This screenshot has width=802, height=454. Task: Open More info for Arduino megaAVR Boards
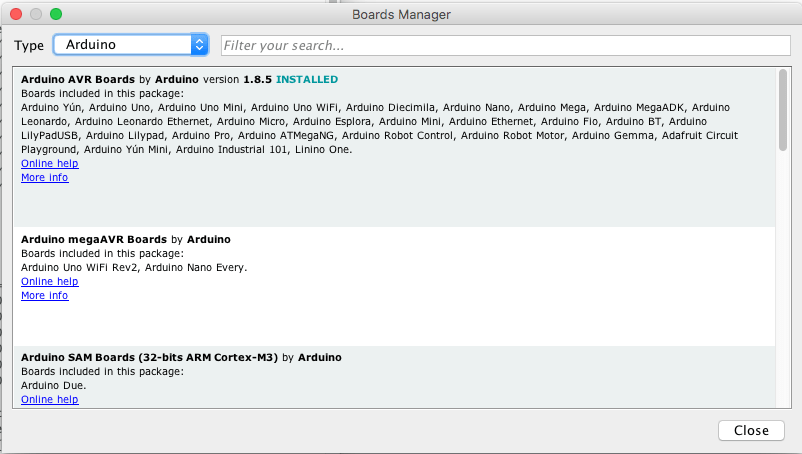pos(44,296)
